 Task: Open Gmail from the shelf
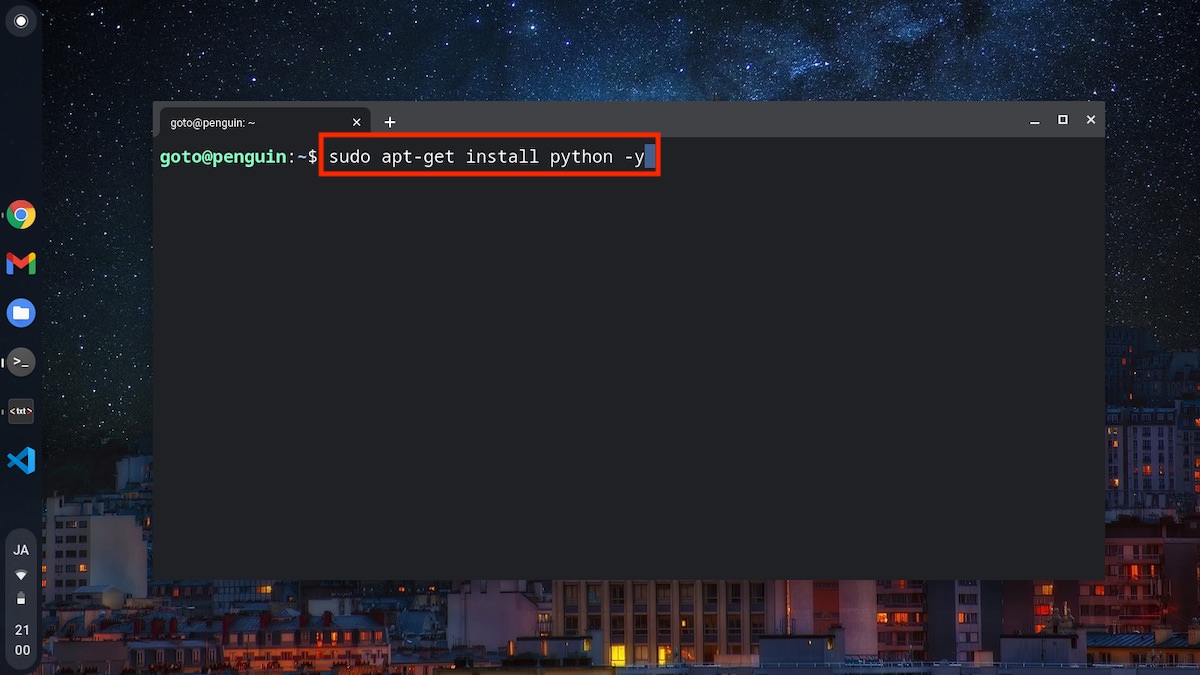(x=21, y=264)
